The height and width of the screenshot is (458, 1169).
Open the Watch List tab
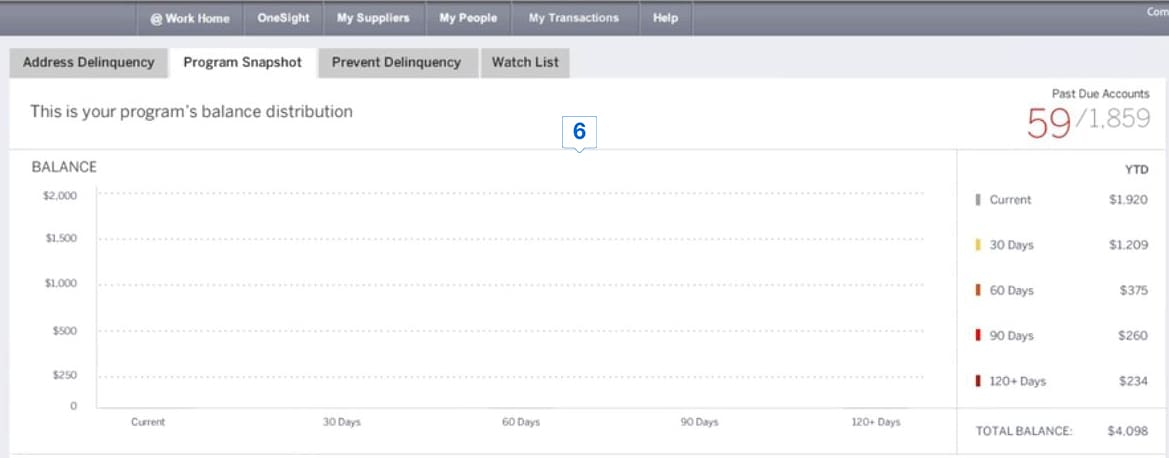[x=525, y=62]
